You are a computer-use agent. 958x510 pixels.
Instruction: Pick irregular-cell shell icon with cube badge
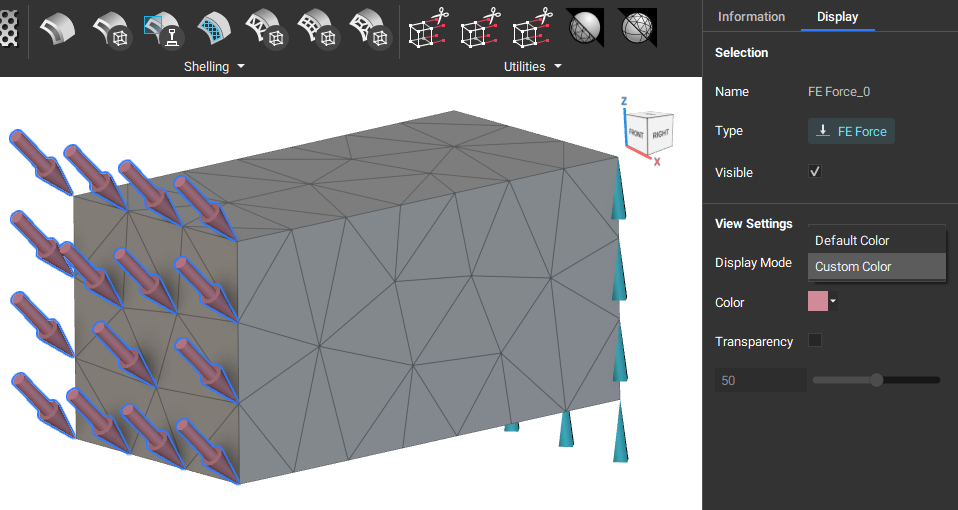tap(370, 30)
